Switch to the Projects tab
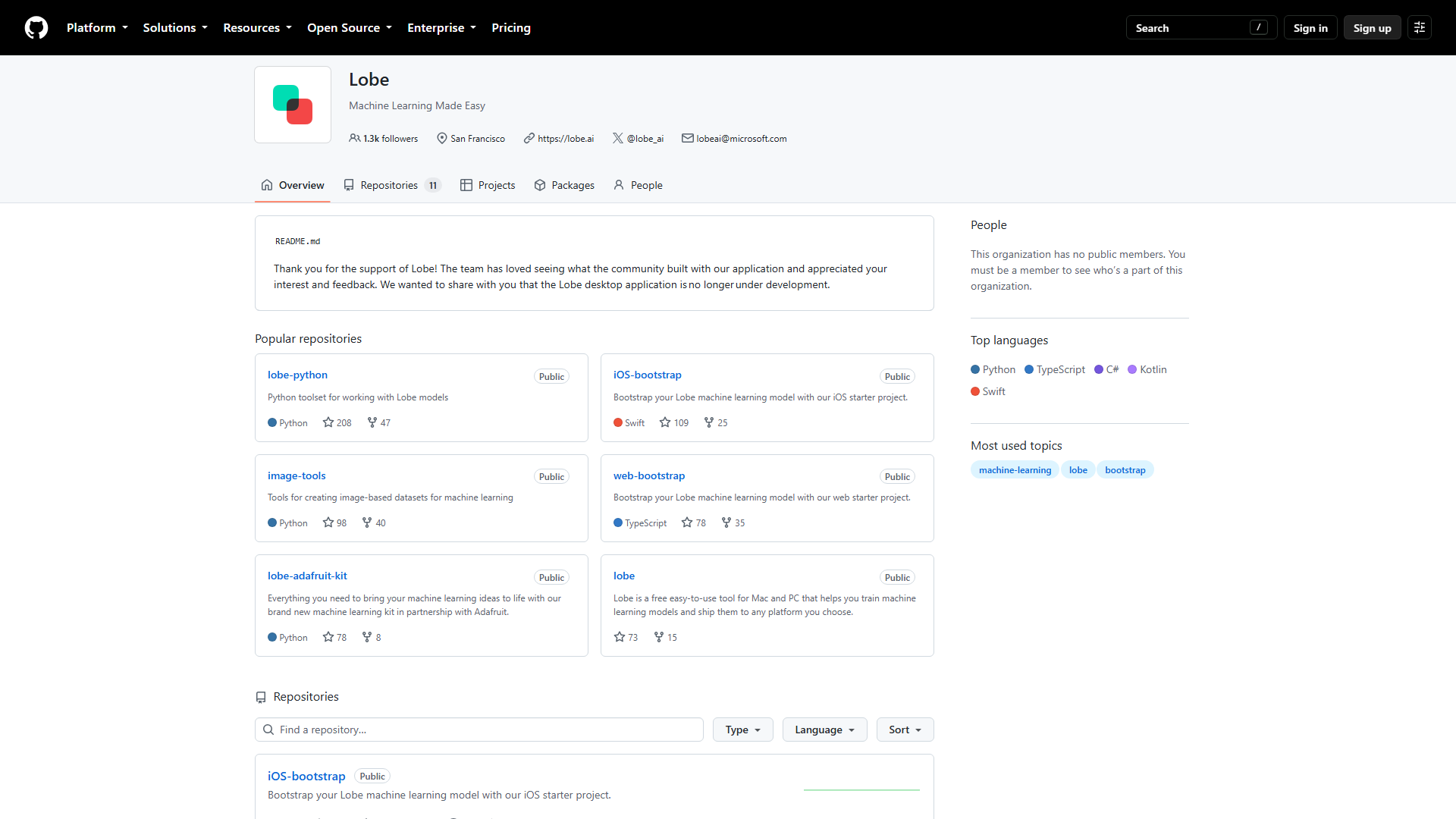This screenshot has height=819, width=1456. pos(488,185)
